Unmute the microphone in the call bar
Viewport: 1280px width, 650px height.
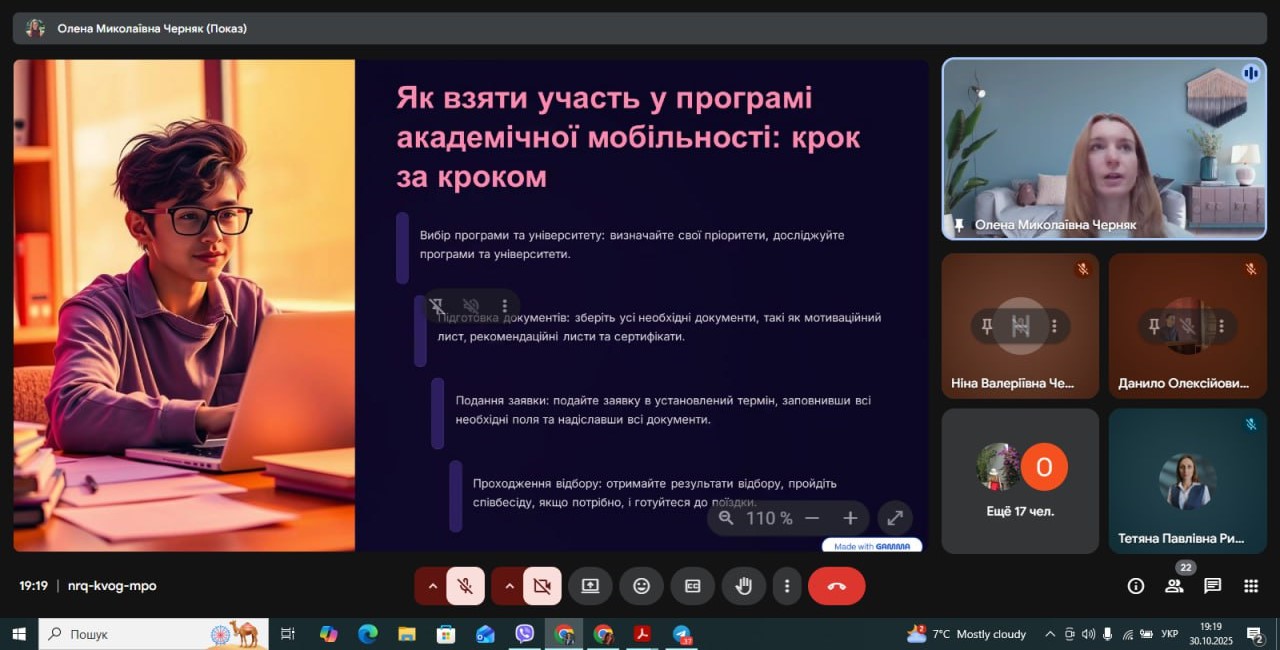465,586
